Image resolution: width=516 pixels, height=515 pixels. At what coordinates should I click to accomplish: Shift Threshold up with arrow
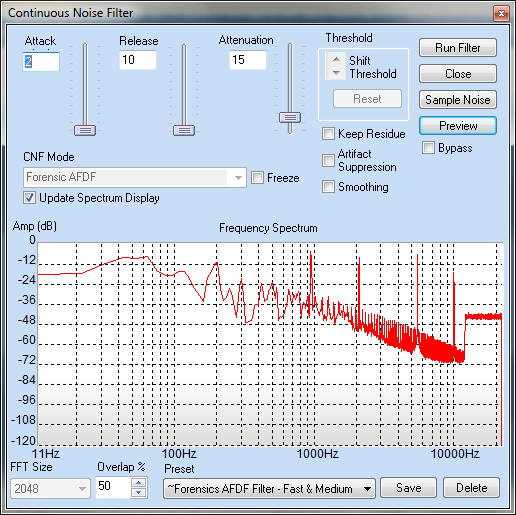[x=336, y=59]
